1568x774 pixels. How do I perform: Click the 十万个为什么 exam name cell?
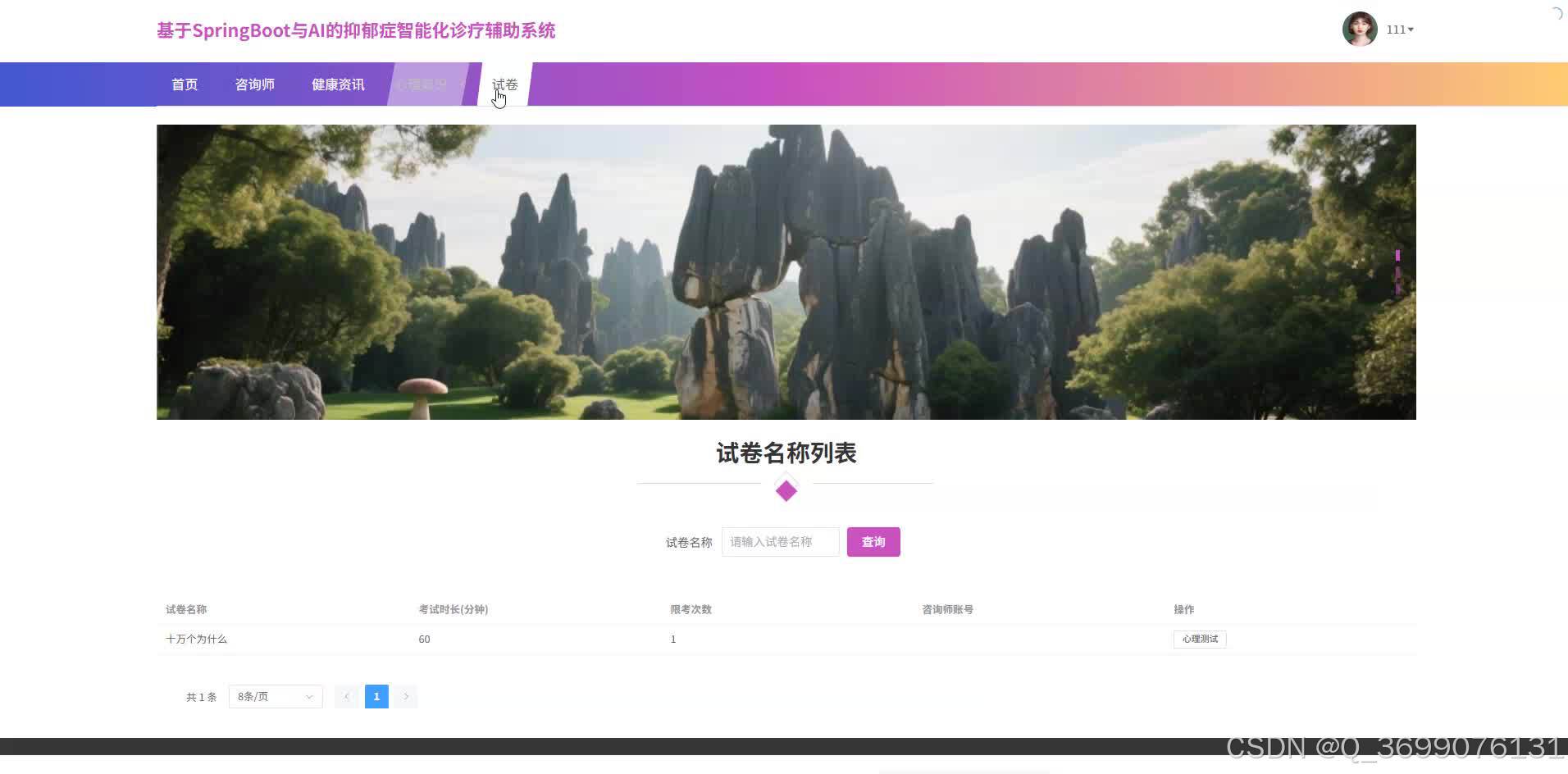pos(196,639)
